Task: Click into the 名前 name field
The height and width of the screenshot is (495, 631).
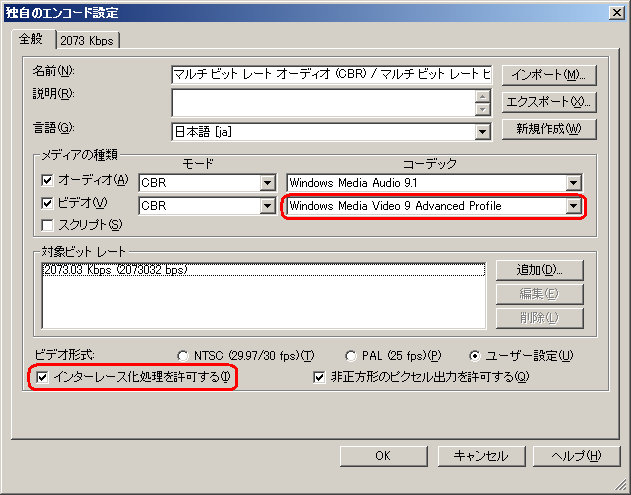Action: [332, 74]
